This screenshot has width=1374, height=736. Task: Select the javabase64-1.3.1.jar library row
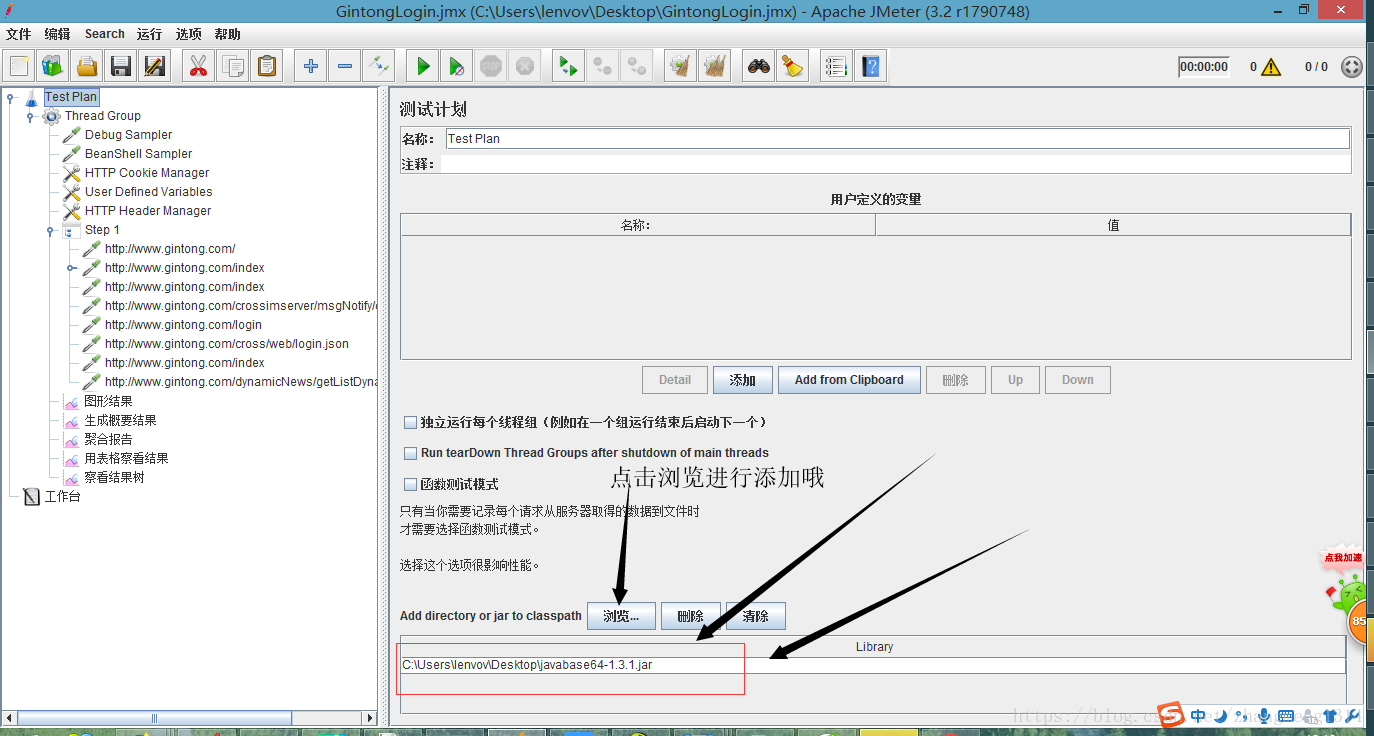[873, 665]
